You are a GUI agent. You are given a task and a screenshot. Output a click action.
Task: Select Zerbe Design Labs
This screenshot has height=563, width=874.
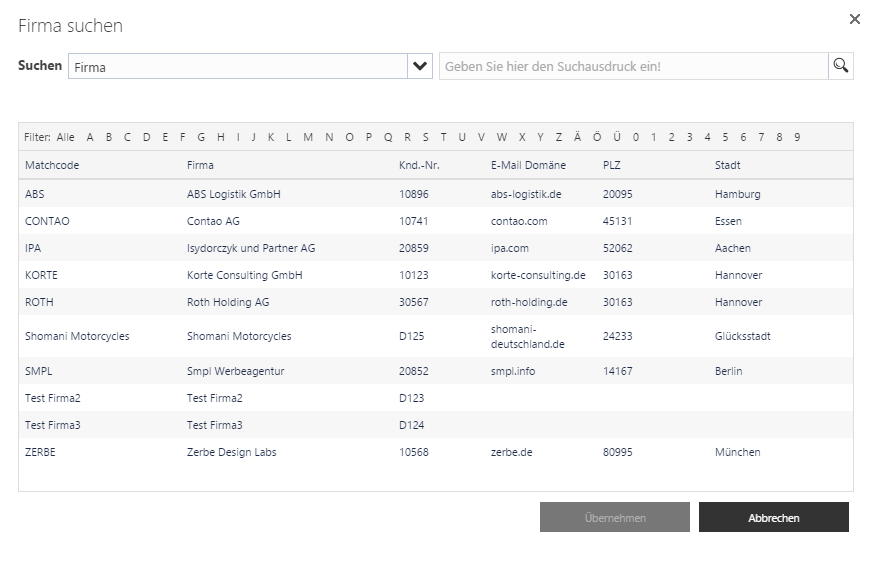click(231, 452)
